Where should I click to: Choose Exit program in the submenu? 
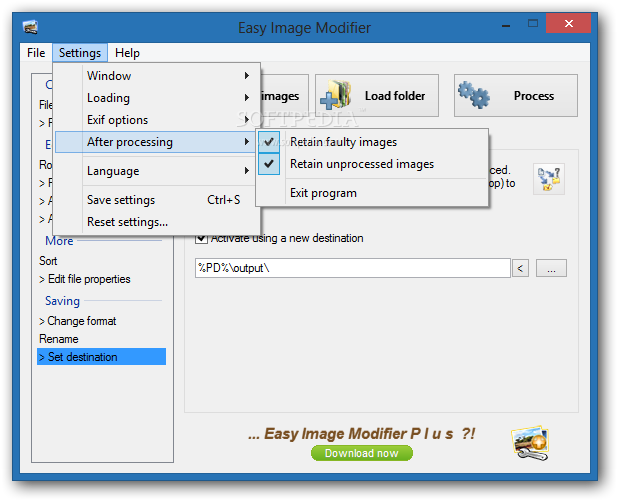click(x=372, y=193)
